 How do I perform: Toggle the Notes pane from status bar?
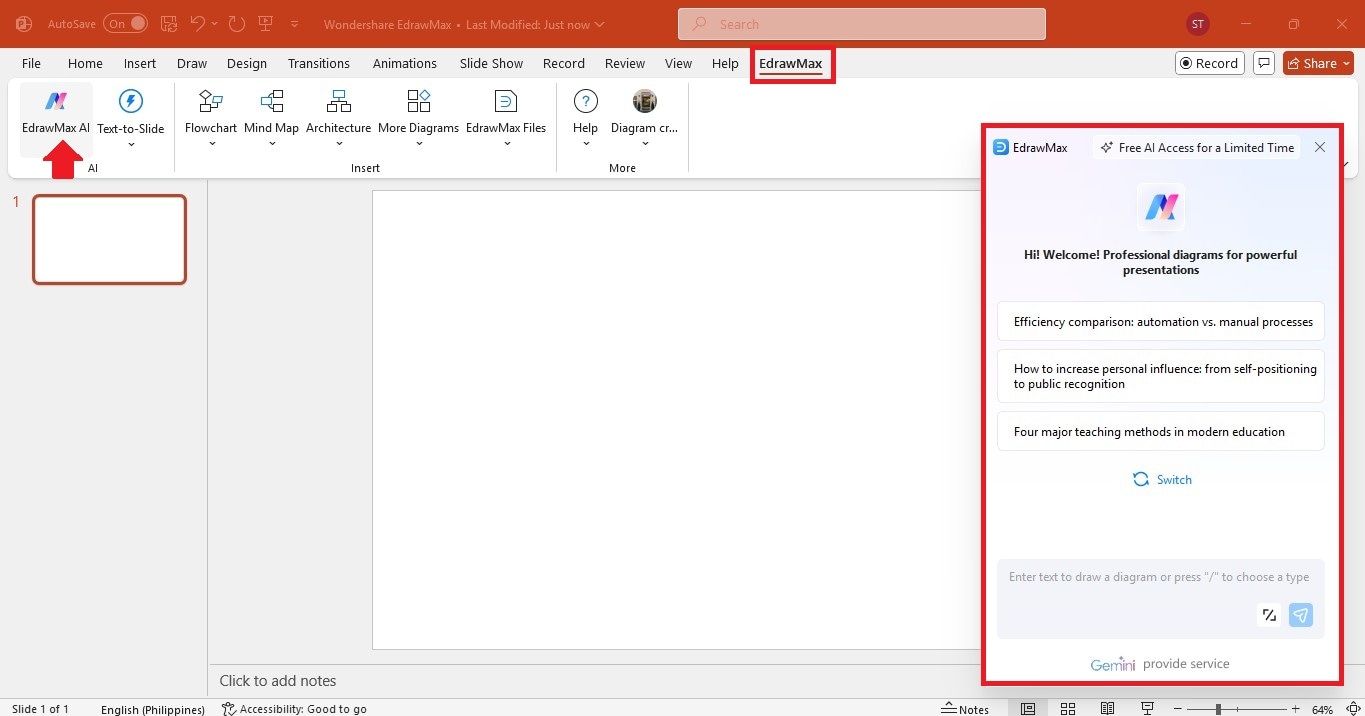pos(966,709)
